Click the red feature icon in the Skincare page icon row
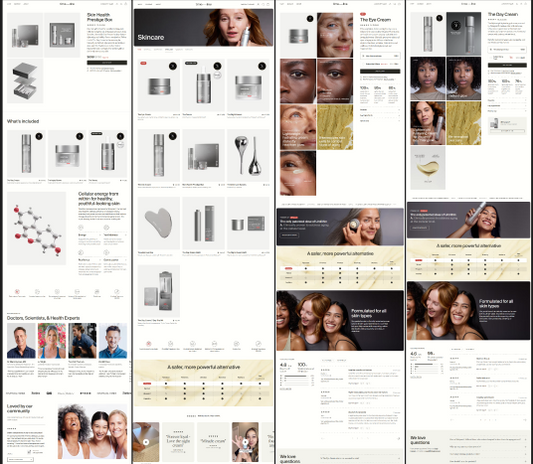The image size is (533, 464). pyautogui.click(x=149, y=344)
